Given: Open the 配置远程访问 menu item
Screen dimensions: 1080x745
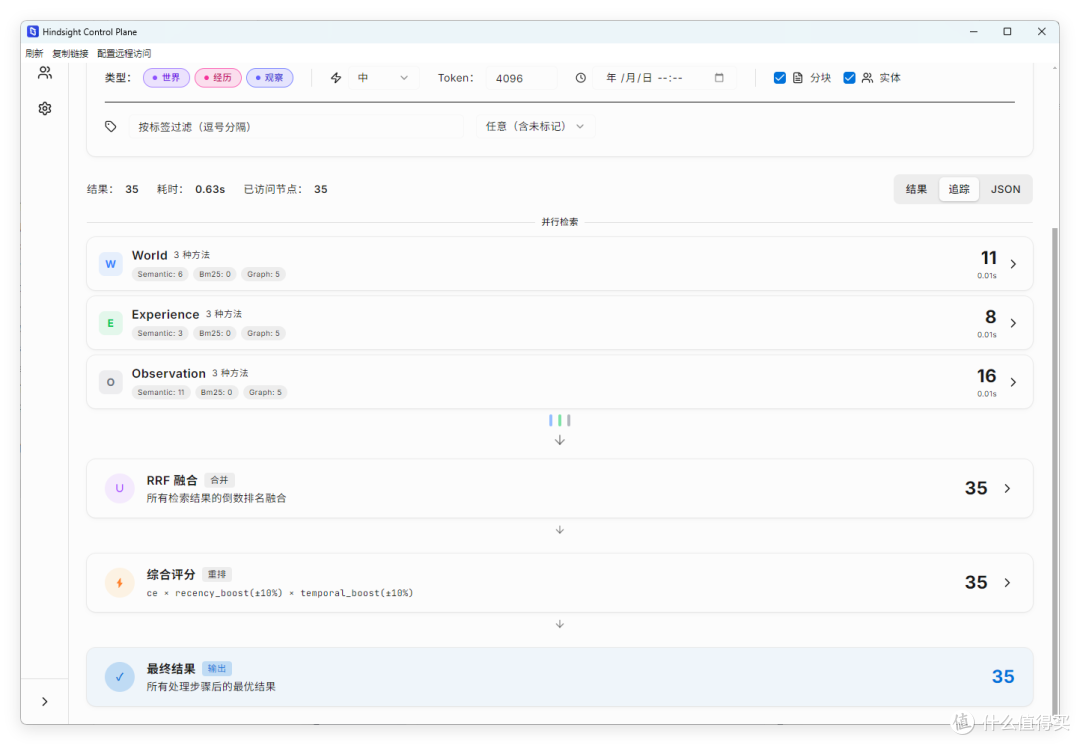Looking at the screenshot, I should coord(124,53).
